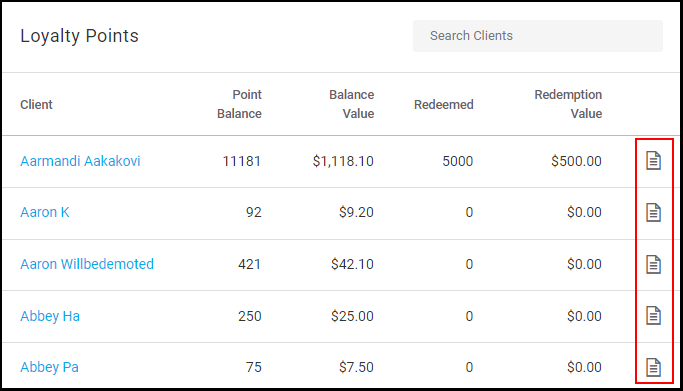Sort by Client column header
This screenshot has width=683, height=391.
click(36, 104)
